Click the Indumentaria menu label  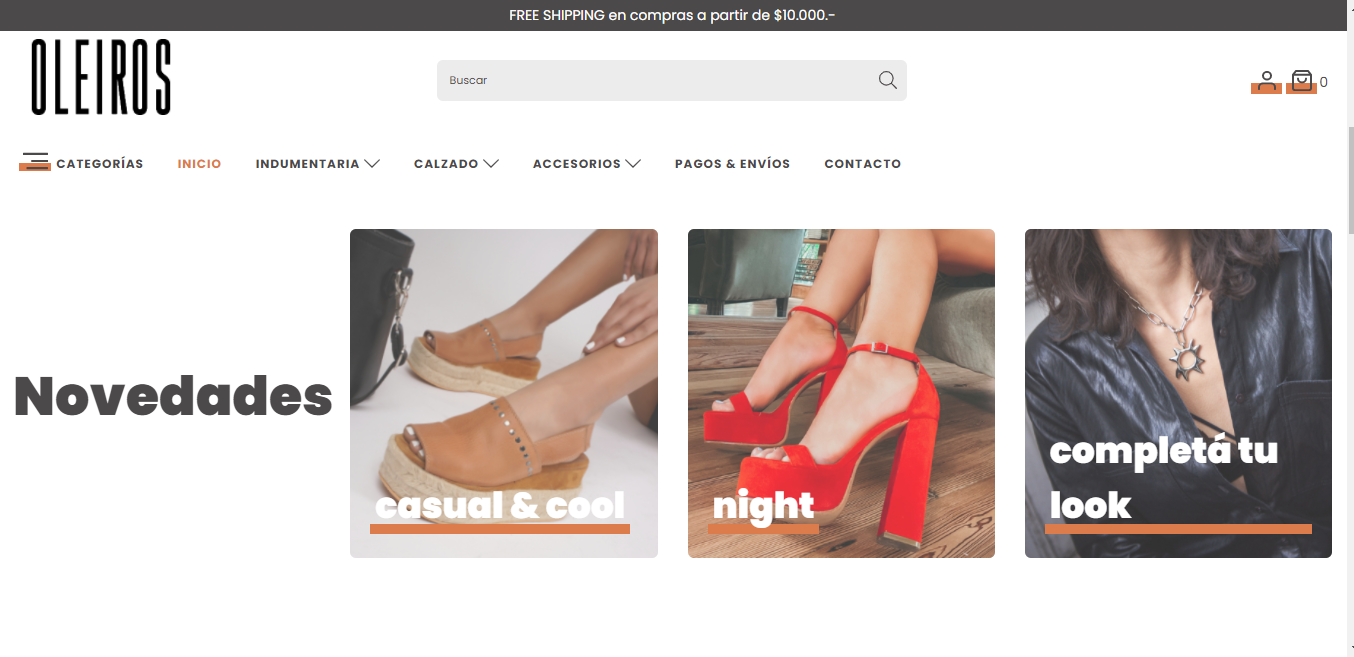tap(307, 163)
